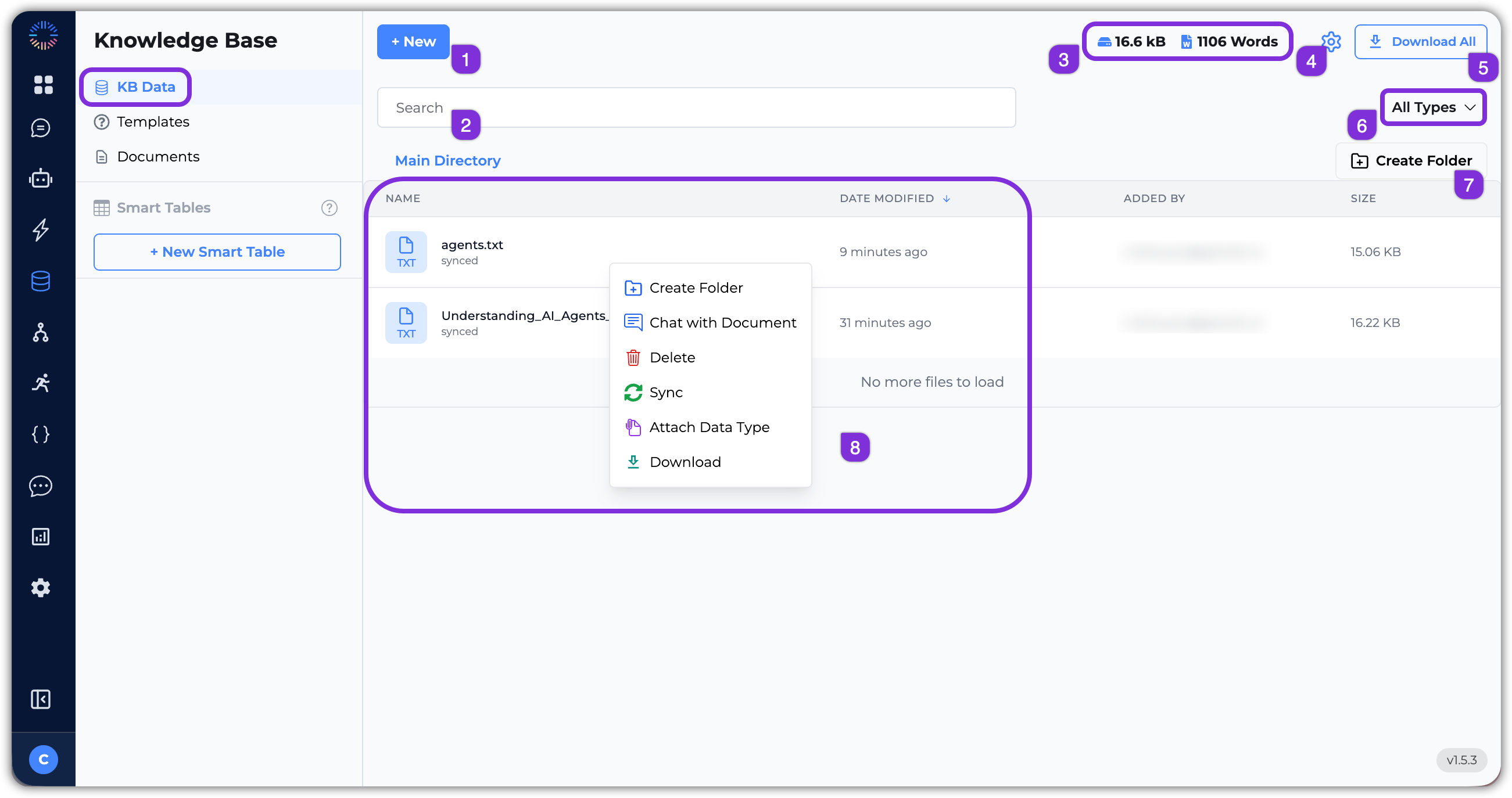
Task: Click the + New button
Action: click(x=413, y=42)
